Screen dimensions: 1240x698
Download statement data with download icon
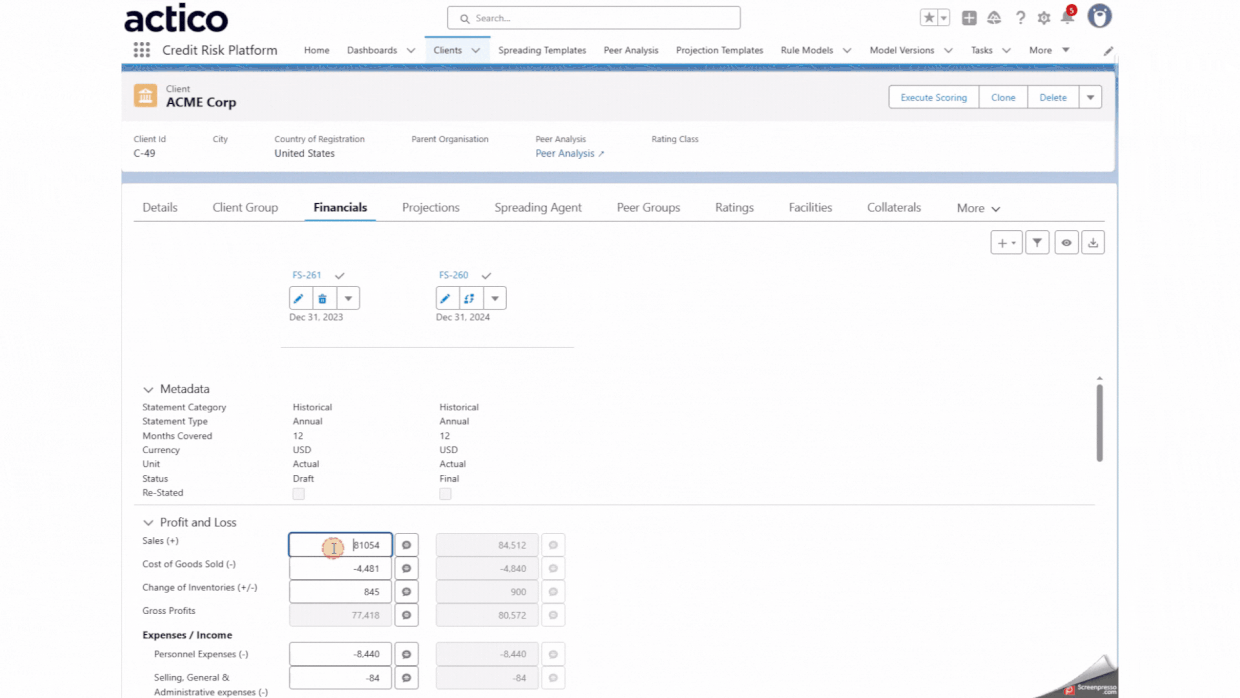1092,242
